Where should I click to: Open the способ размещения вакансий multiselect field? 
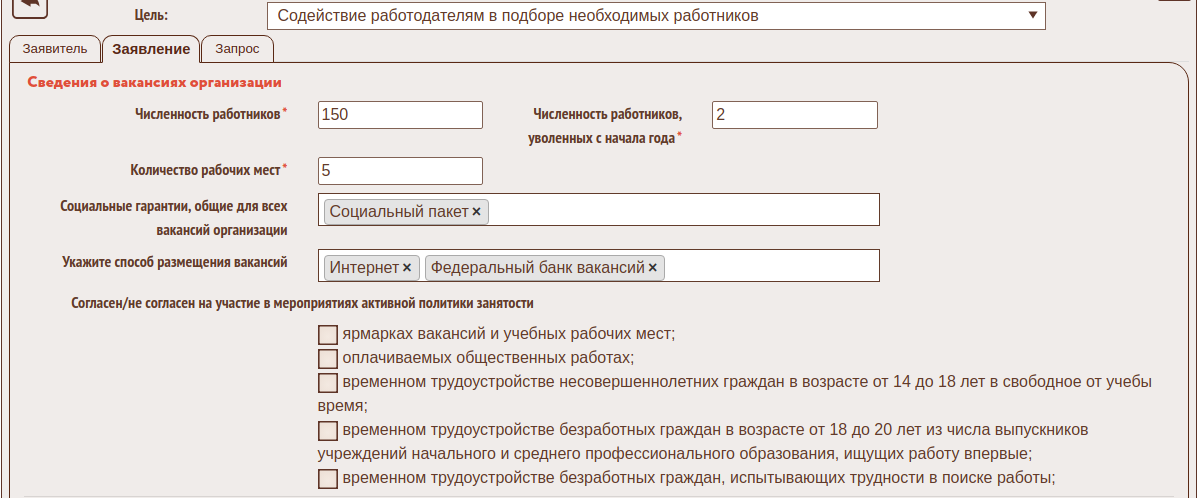coord(770,267)
